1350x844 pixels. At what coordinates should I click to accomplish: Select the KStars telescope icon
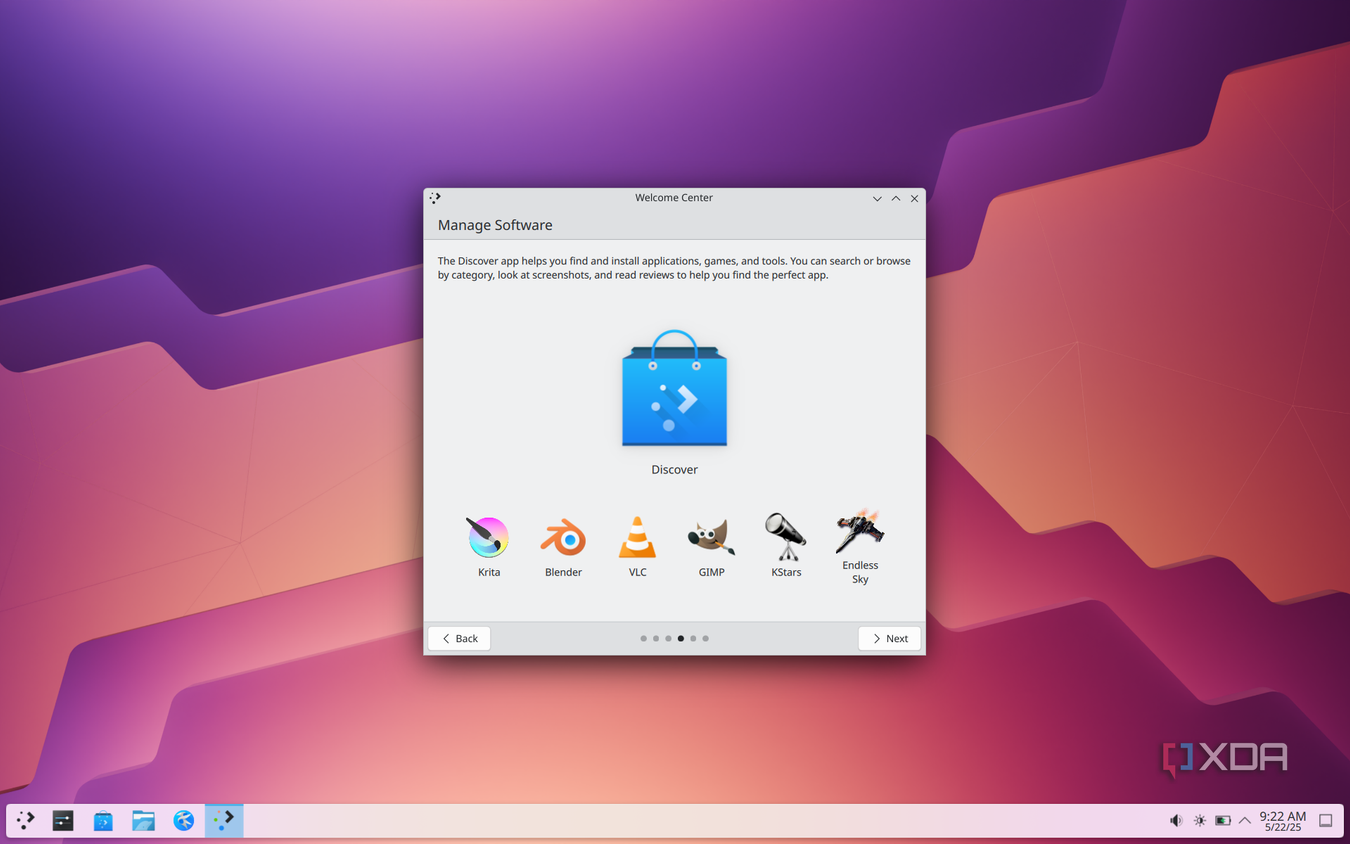pos(786,537)
